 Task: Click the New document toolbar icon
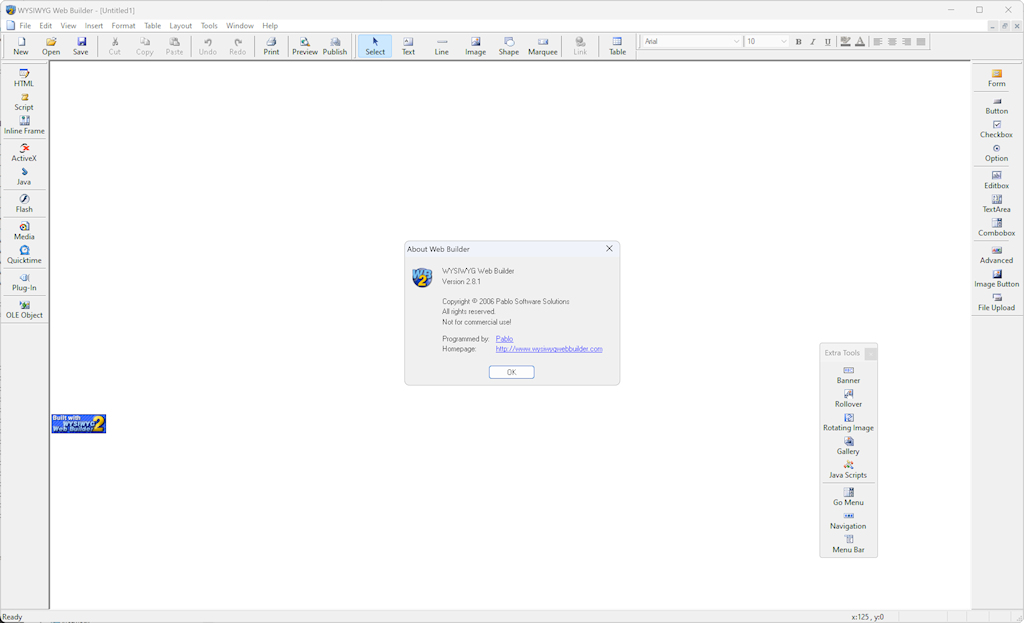point(21,46)
